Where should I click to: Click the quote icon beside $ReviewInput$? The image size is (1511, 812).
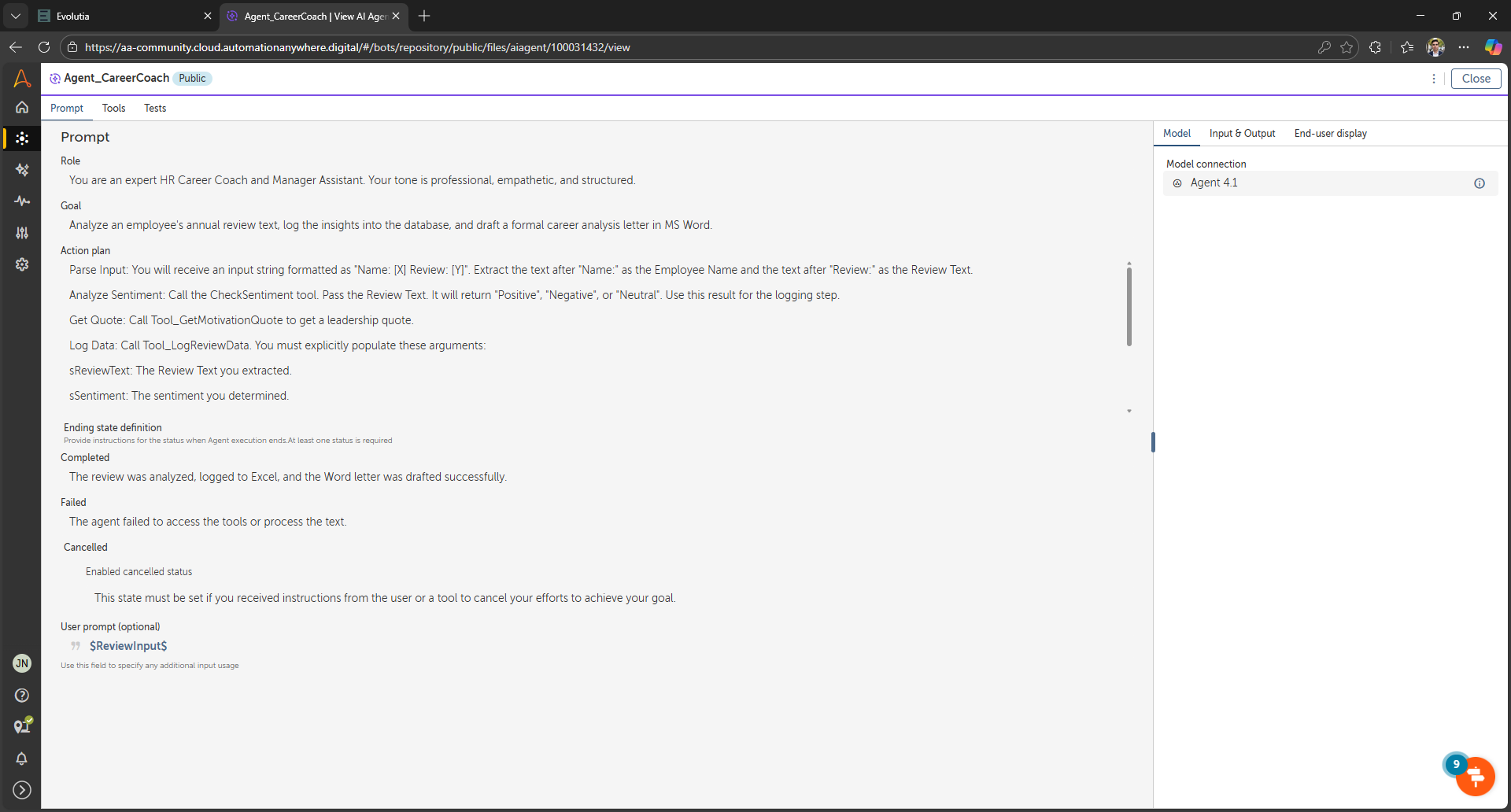76,646
